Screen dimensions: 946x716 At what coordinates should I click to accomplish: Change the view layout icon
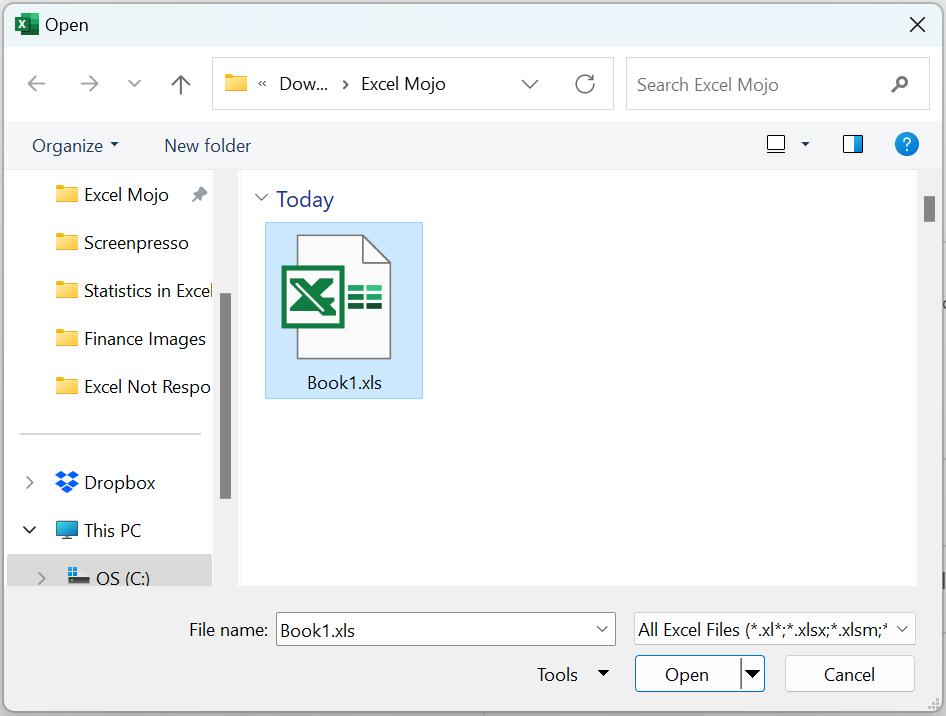click(776, 144)
